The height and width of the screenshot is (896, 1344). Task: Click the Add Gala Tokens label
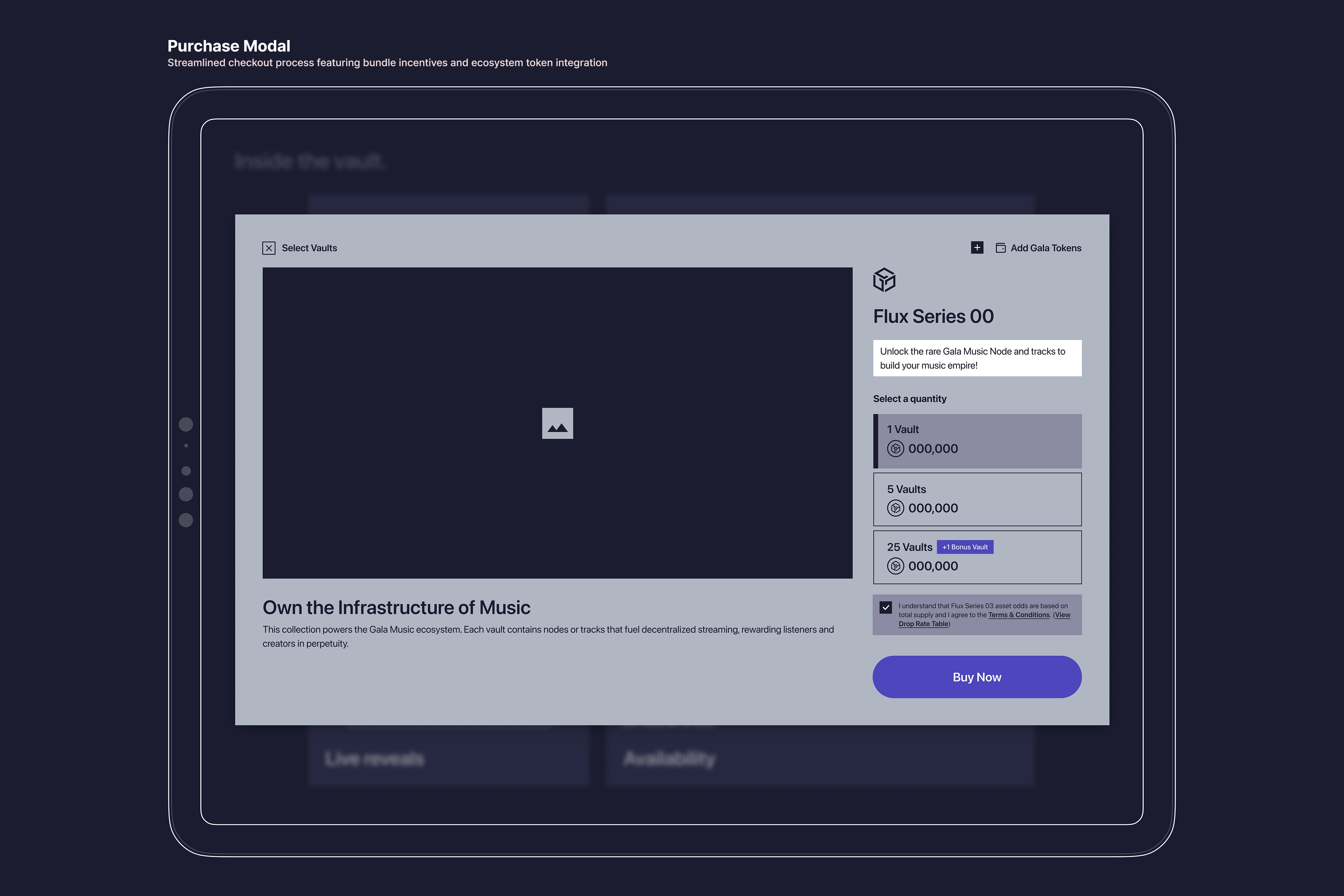[1046, 248]
